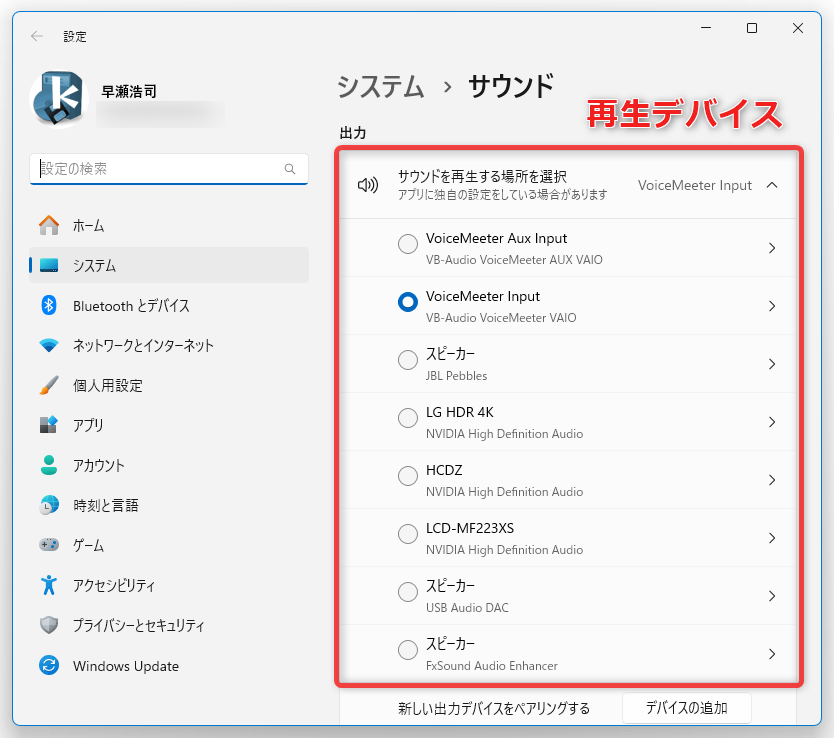Click サウンドを再生する場所を選択 header text
Screen dimensions: 834x738
[x=482, y=176]
